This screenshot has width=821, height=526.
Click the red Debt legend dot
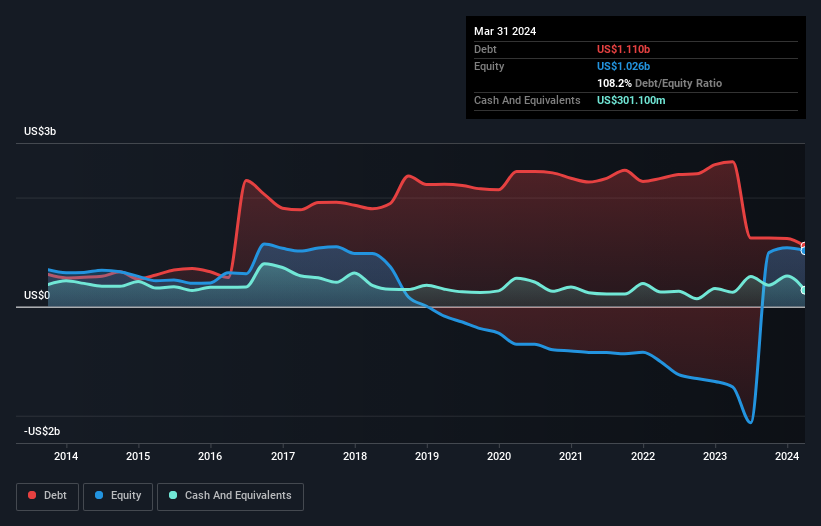point(32,495)
